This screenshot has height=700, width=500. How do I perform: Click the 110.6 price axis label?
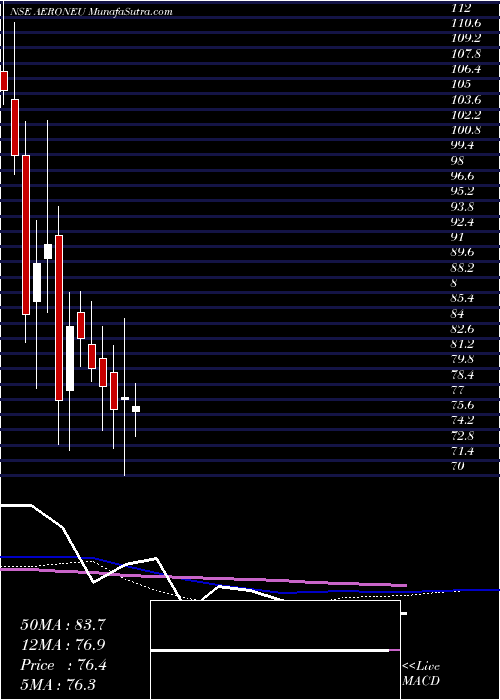[466, 23]
